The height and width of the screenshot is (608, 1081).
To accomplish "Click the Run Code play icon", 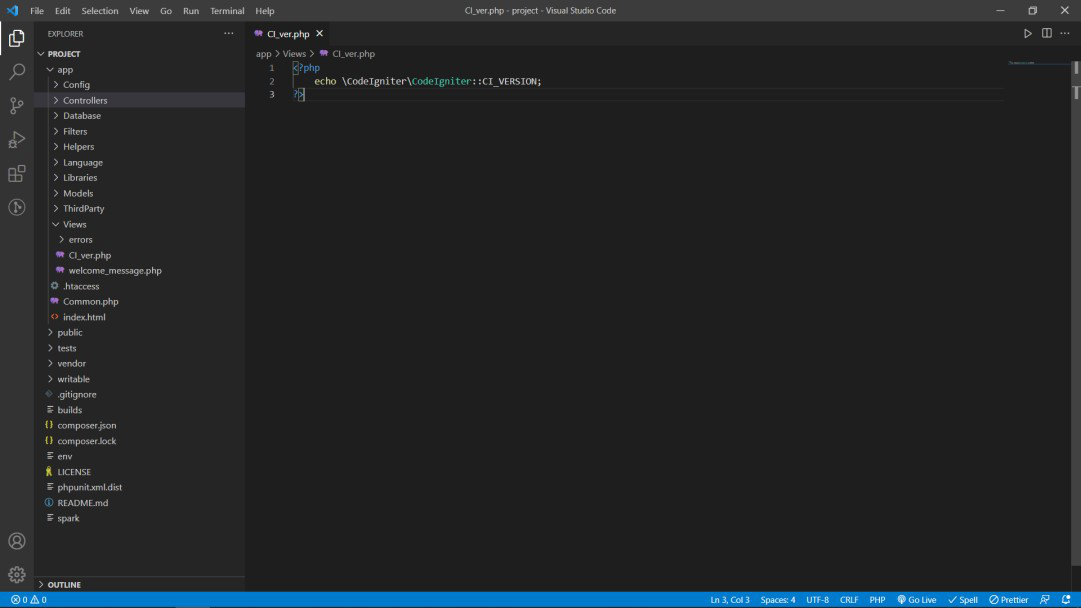I will 1027,33.
